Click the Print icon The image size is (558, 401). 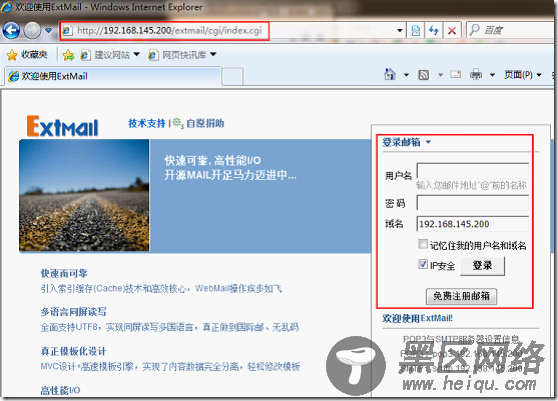click(476, 75)
